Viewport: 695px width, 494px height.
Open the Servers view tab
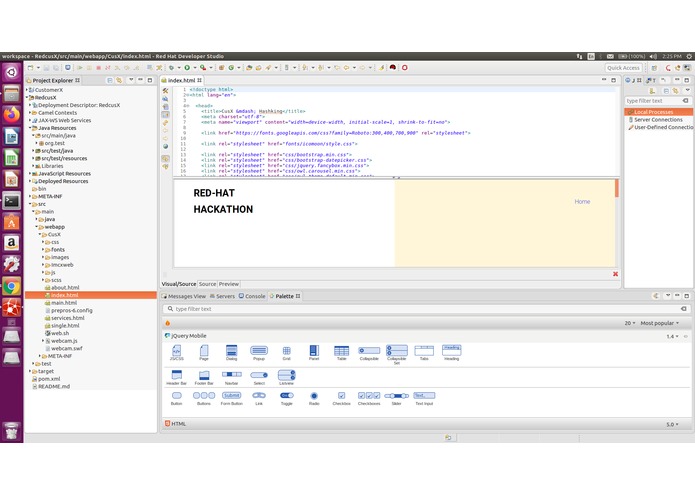pos(222,296)
